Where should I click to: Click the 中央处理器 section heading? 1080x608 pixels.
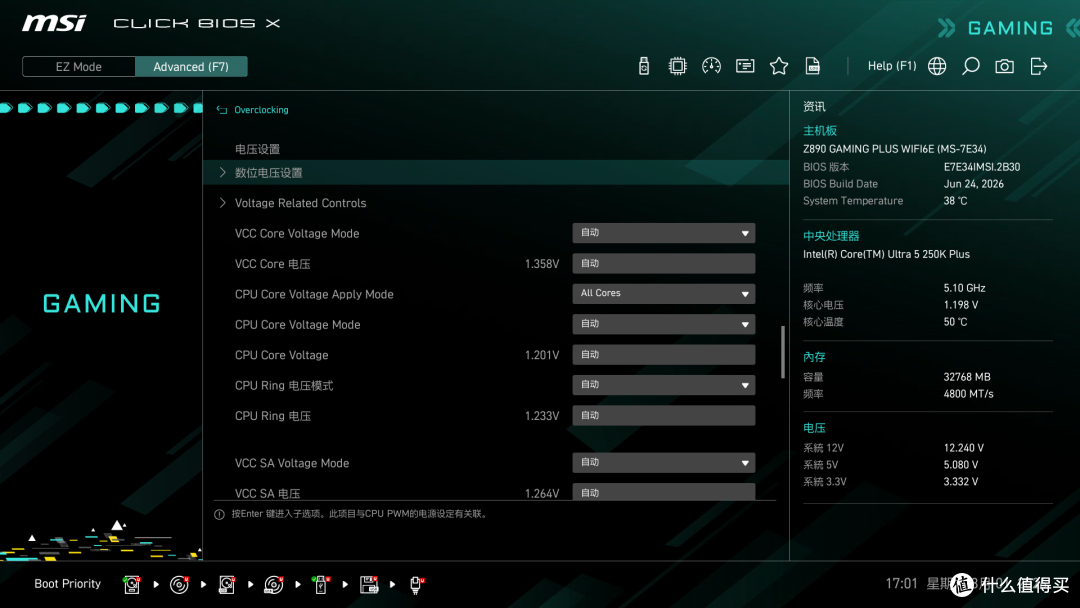831,236
